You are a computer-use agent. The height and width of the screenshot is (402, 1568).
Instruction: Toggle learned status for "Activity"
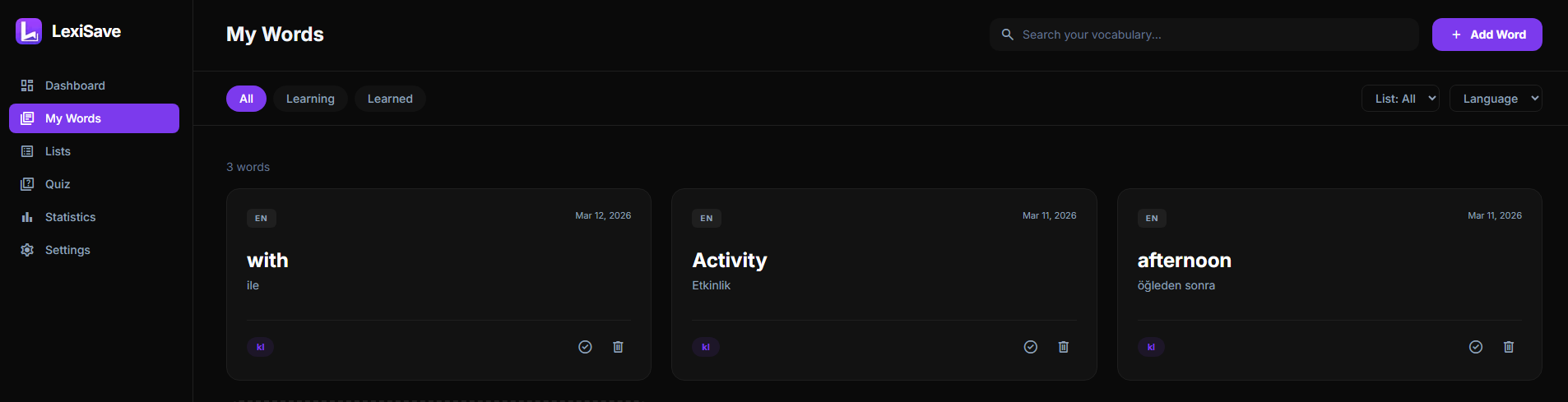pyautogui.click(x=1030, y=347)
